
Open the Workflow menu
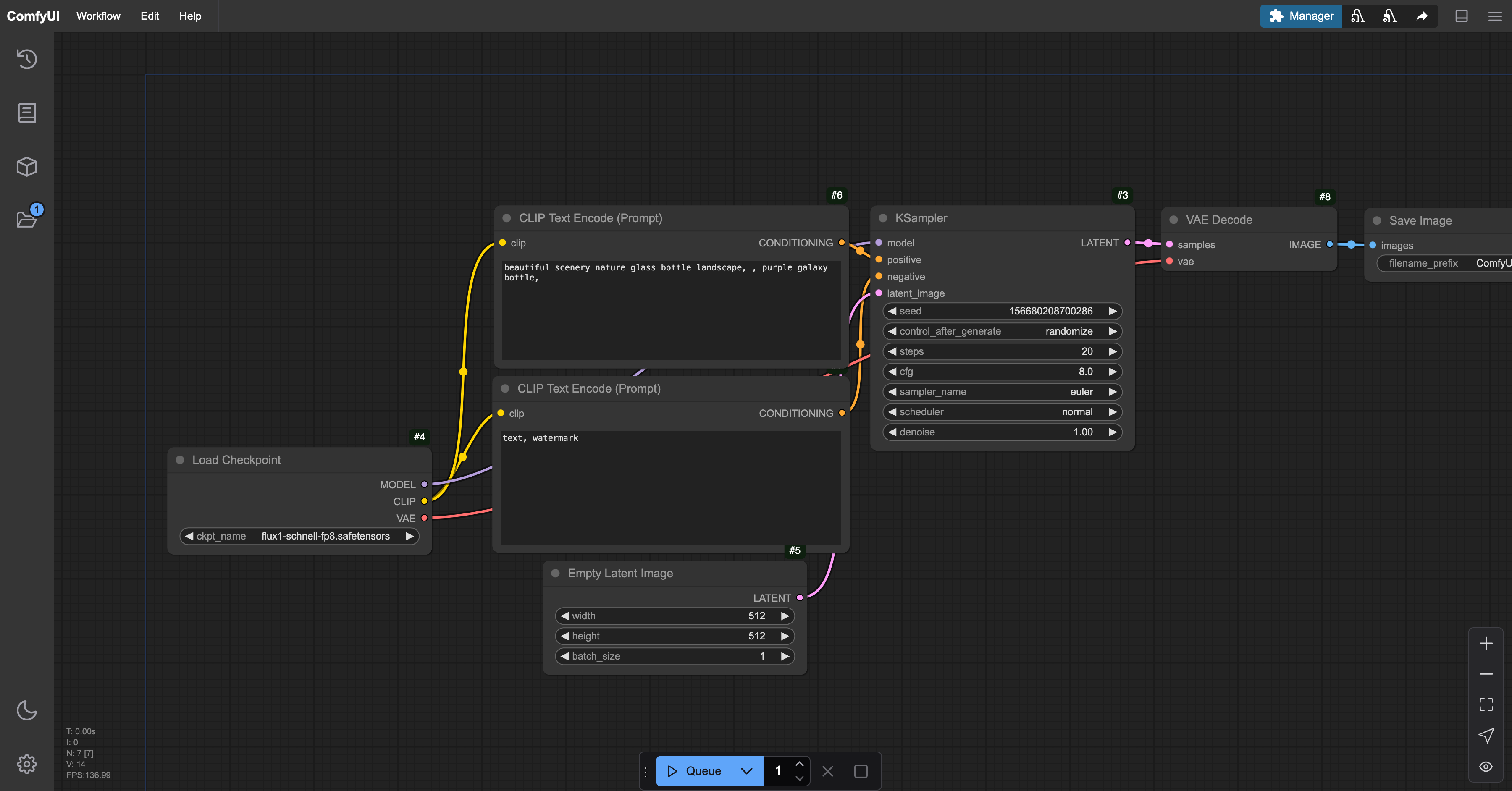point(98,16)
